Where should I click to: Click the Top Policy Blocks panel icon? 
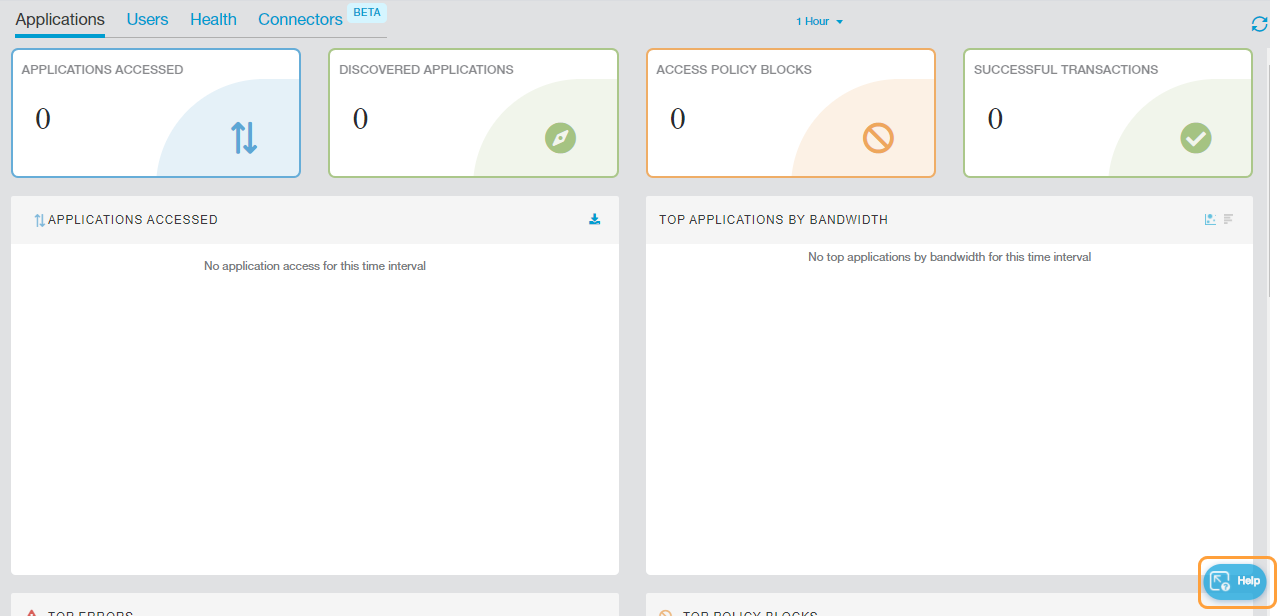666,613
